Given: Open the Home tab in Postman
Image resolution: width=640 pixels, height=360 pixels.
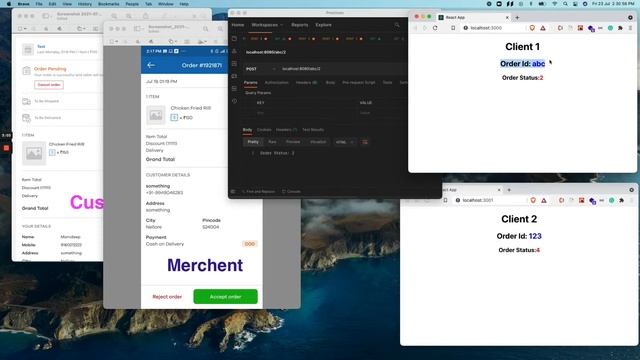Looking at the screenshot, I should point(238,25).
